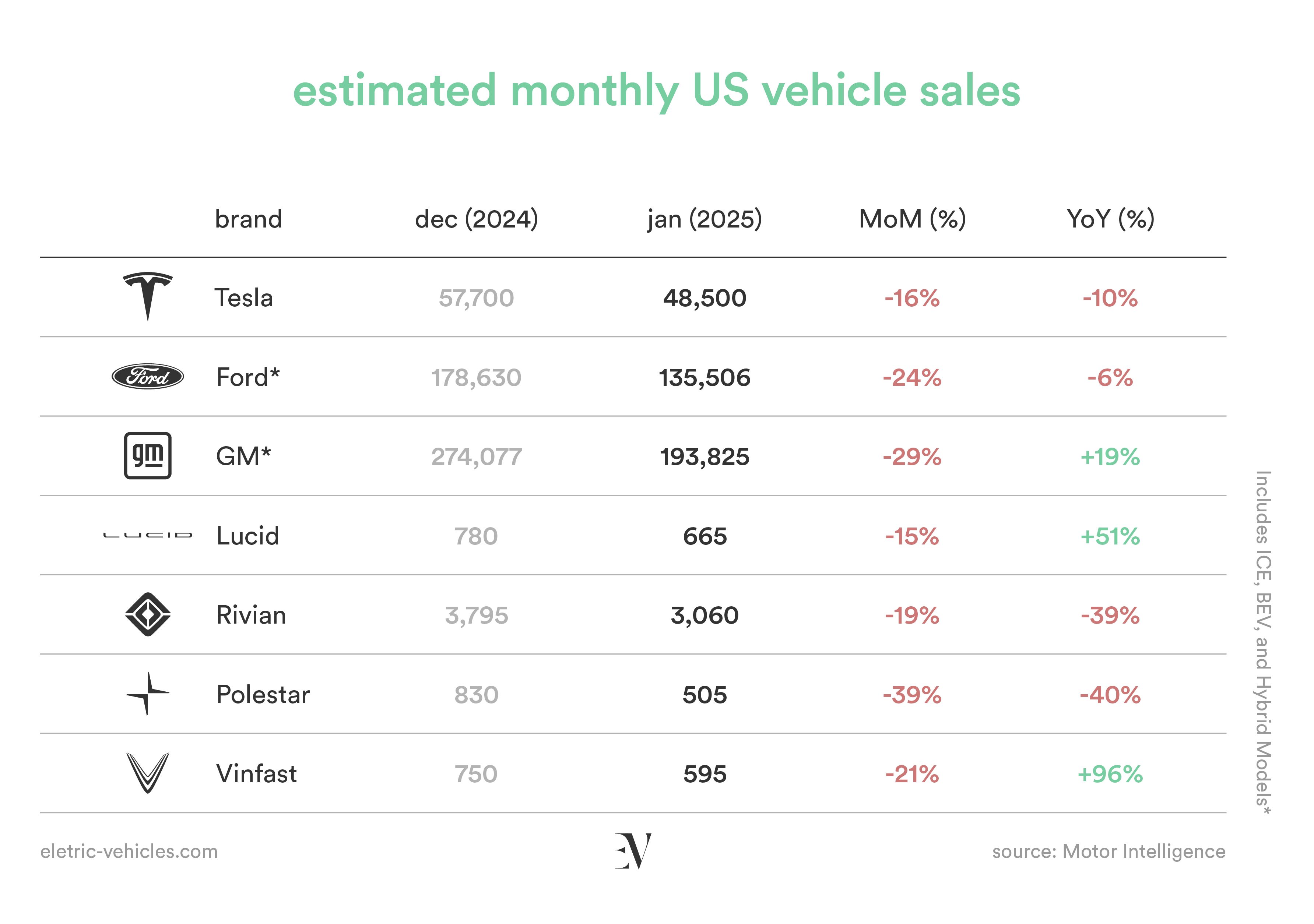Screen dimensions: 1314x924
Task: Click the estimated monthly US vehicle sales title
Action: pos(656,92)
